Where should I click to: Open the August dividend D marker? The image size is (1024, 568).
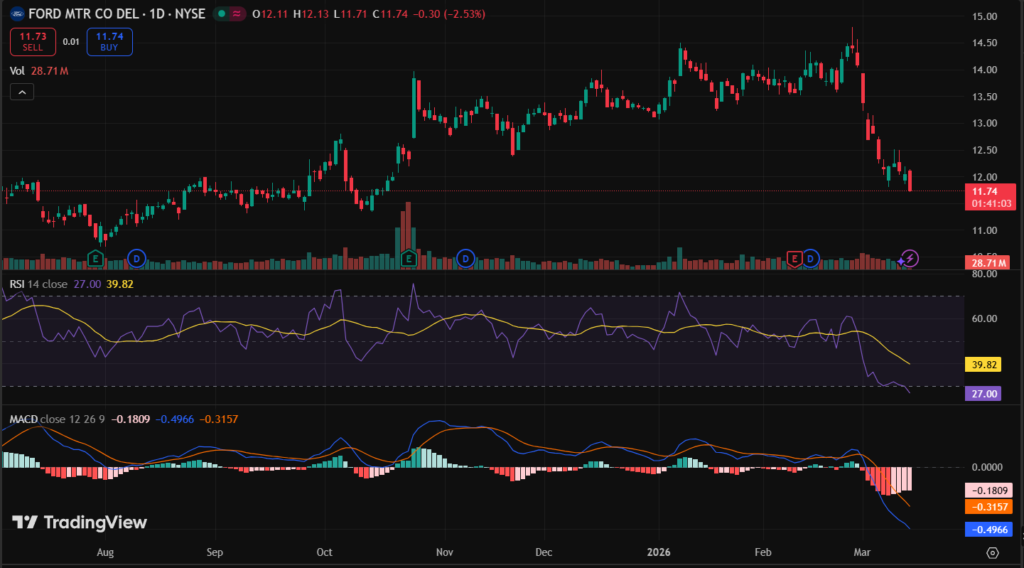pyautogui.click(x=137, y=259)
